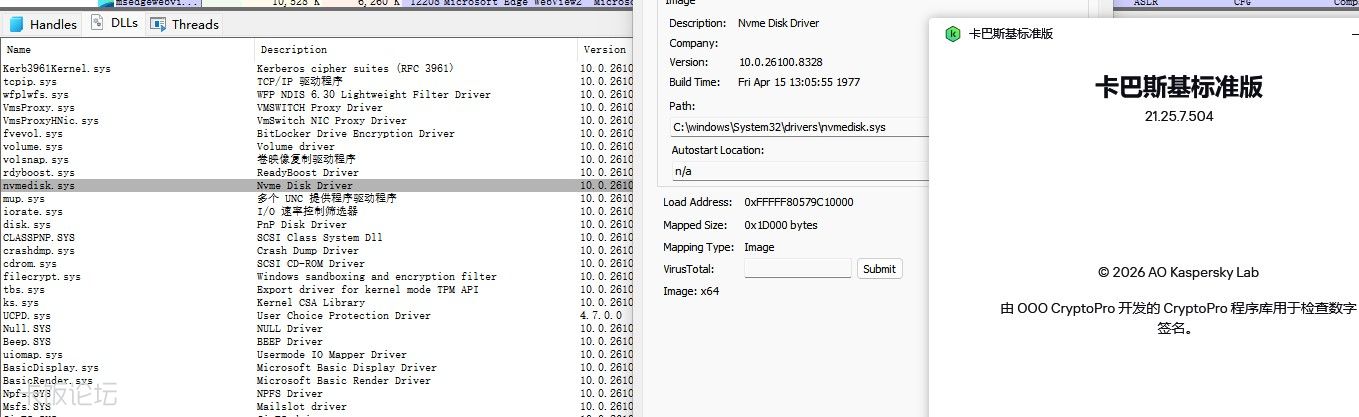Select the crashdmp.sys row
The width and height of the screenshot is (1359, 417).
click(x=317, y=250)
